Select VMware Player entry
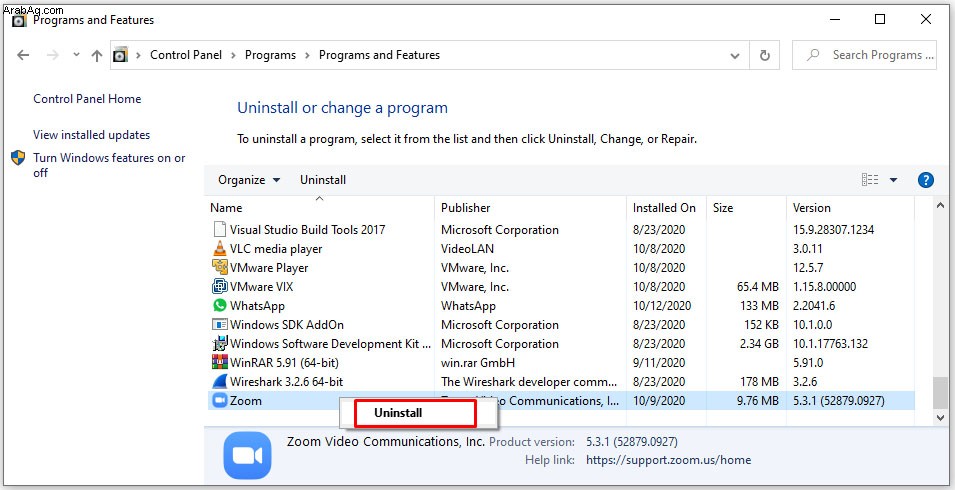The height and width of the screenshot is (490, 955). [x=269, y=267]
